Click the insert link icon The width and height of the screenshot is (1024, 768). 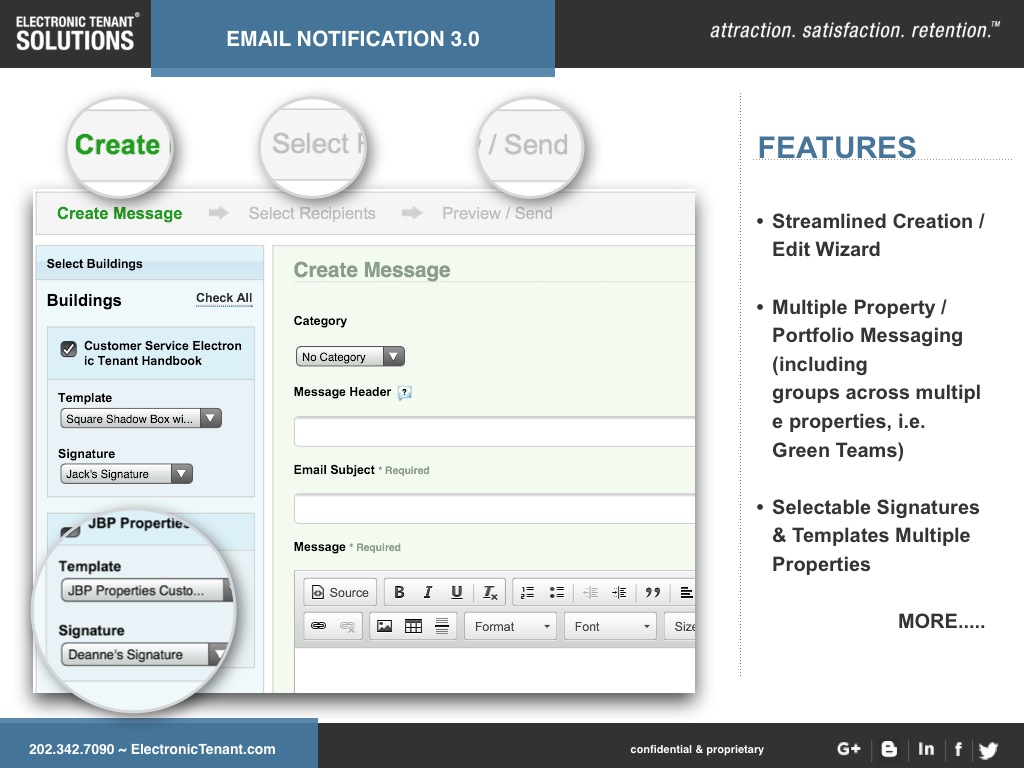point(319,626)
